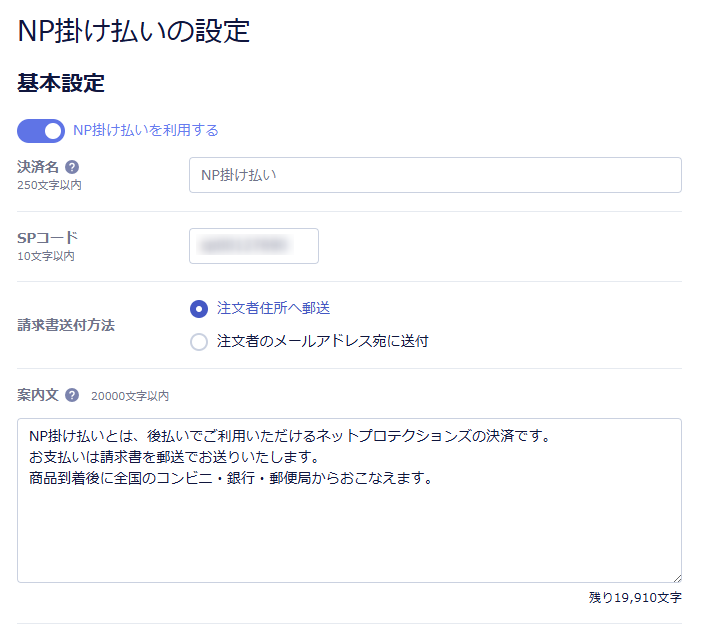Open the help icon beside 案内文
The width and height of the screenshot is (716, 642).
coord(72,395)
